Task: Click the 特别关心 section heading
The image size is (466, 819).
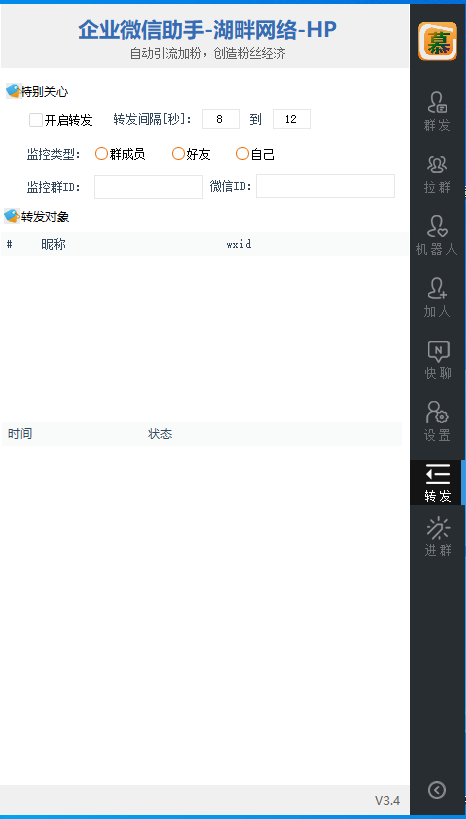Action: 44,92
